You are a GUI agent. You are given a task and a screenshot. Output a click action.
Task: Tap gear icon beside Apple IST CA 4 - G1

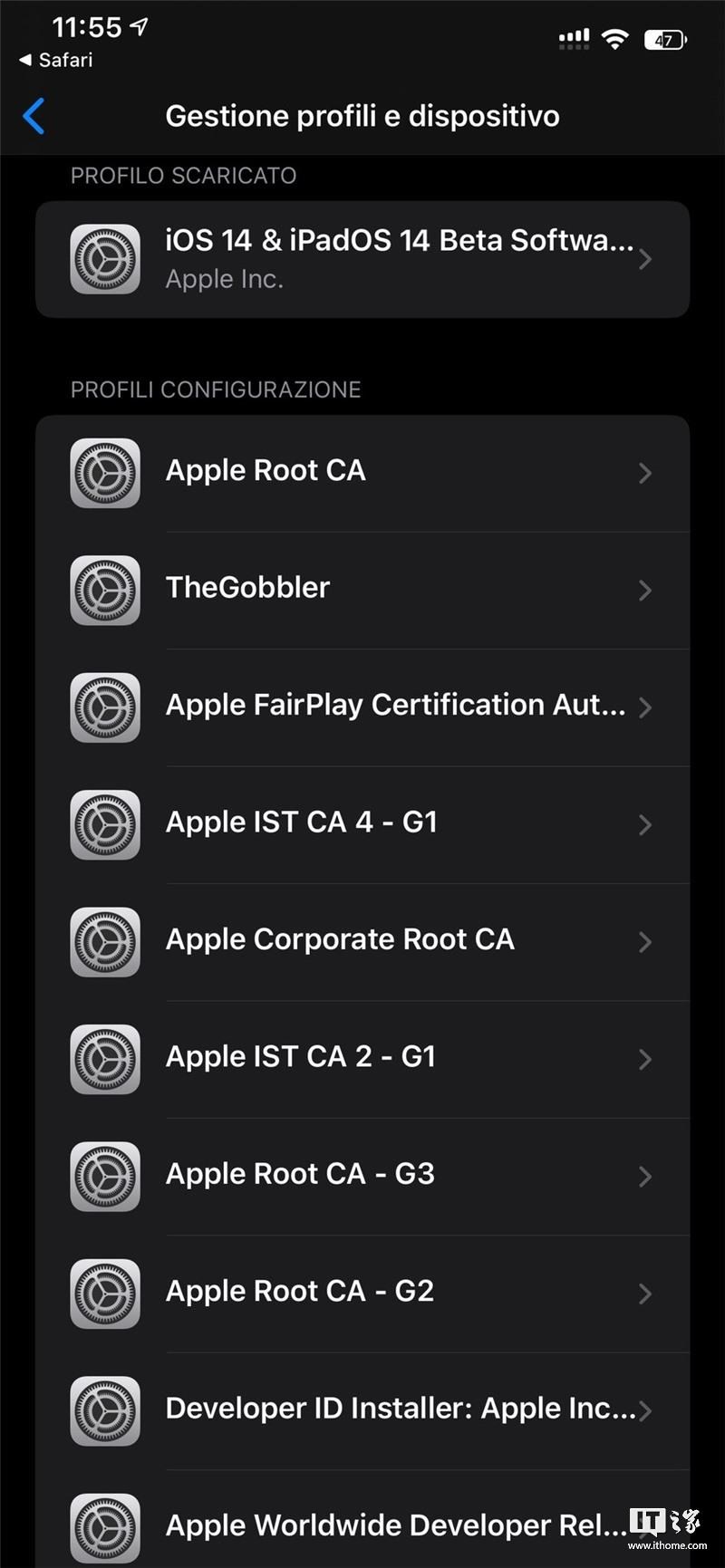[105, 824]
